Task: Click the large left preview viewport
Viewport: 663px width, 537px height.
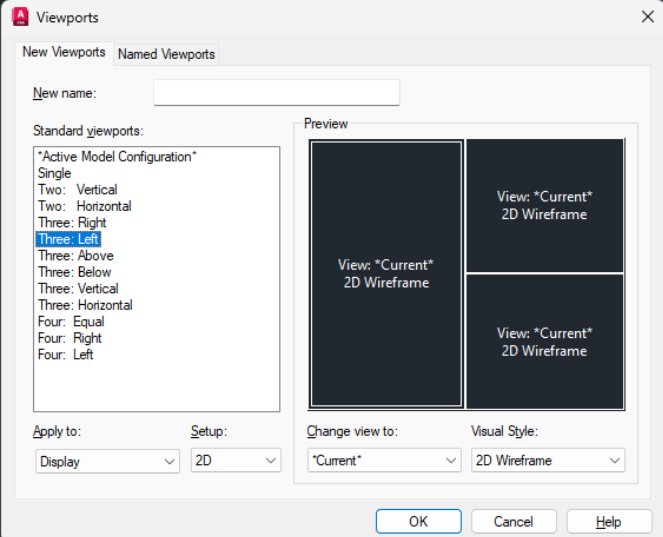Action: click(386, 274)
